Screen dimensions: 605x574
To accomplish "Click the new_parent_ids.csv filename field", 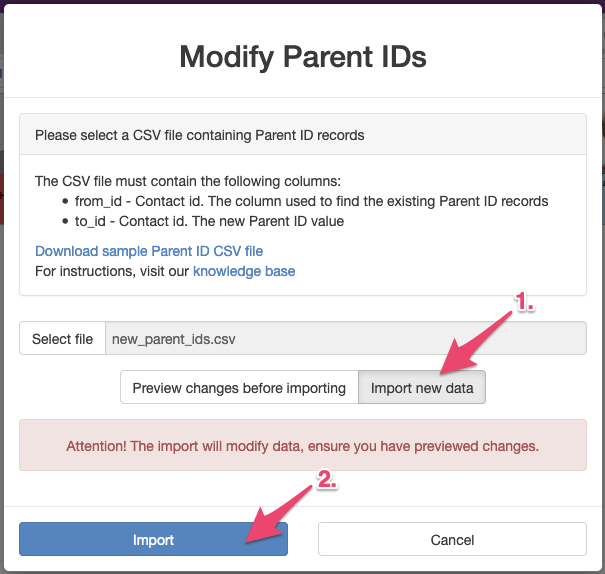I will pos(346,338).
